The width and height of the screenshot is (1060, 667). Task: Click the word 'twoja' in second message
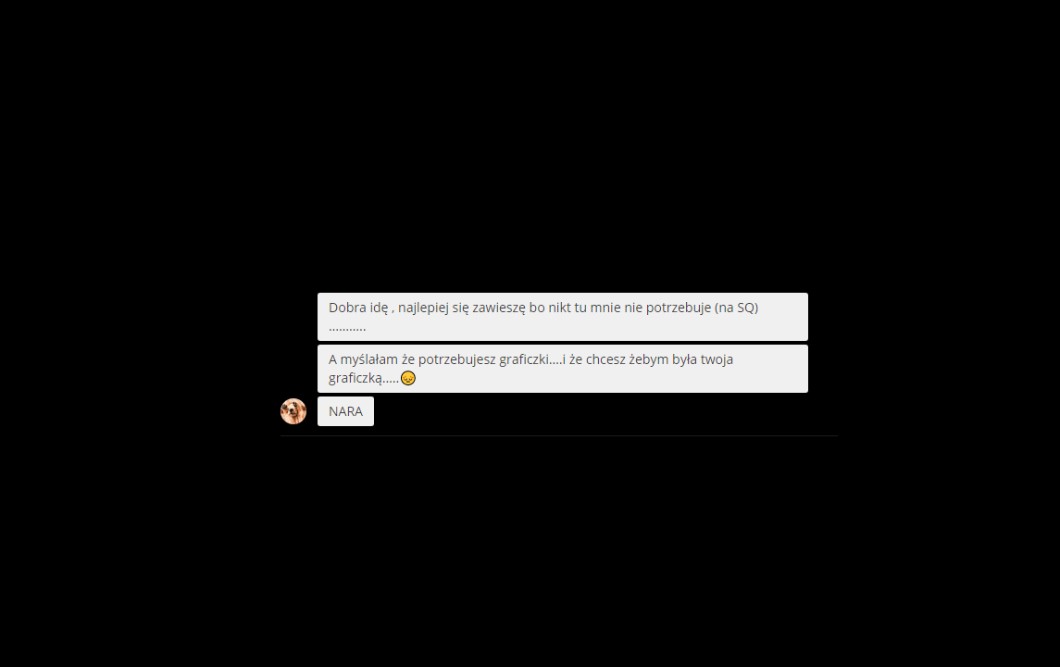tap(717, 360)
